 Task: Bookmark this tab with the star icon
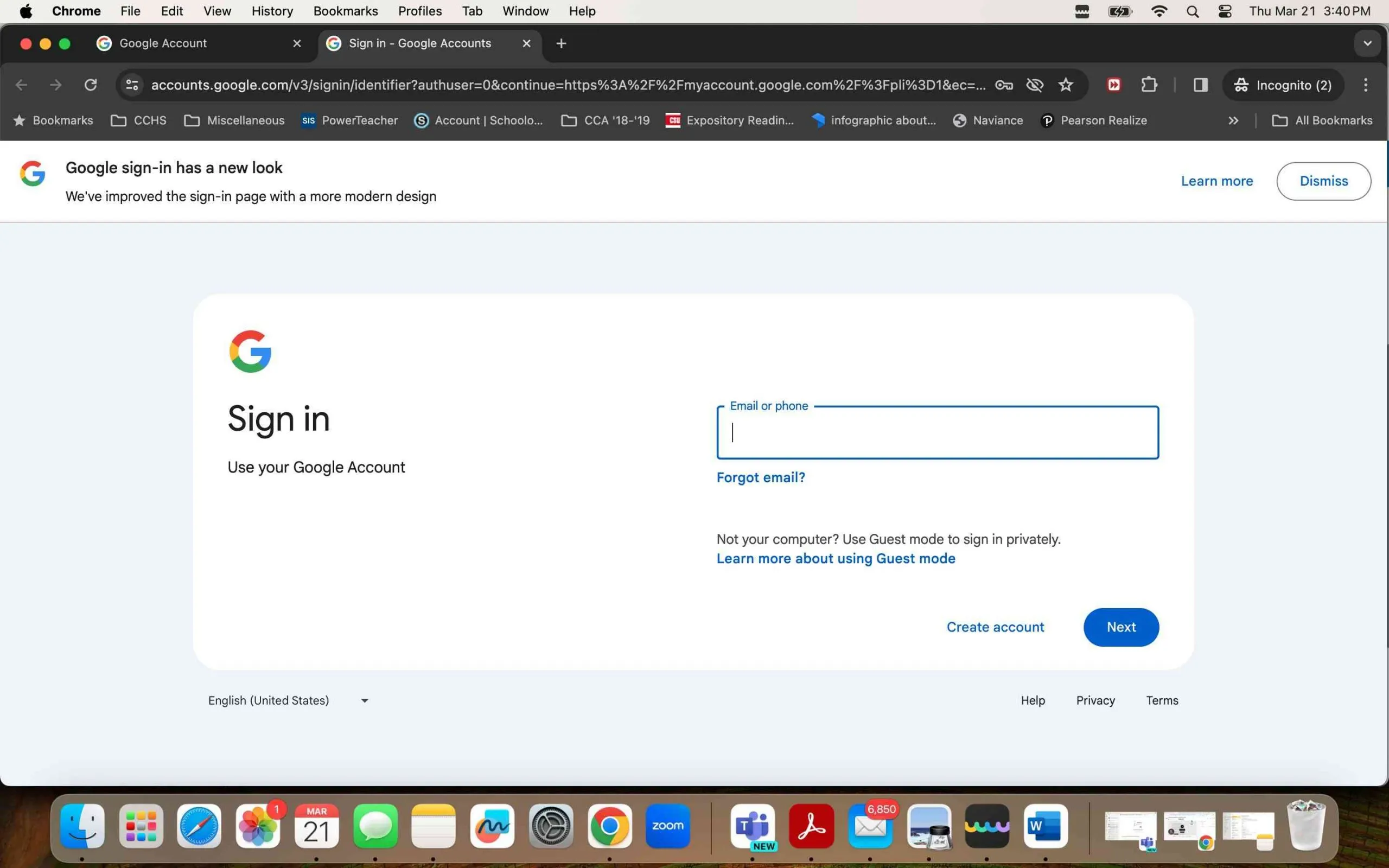tap(1066, 85)
